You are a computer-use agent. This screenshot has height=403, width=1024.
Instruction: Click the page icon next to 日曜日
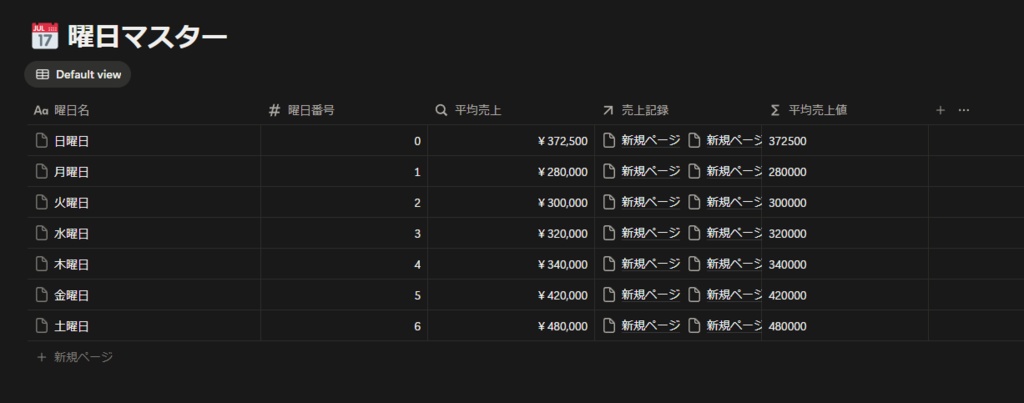(x=42, y=140)
